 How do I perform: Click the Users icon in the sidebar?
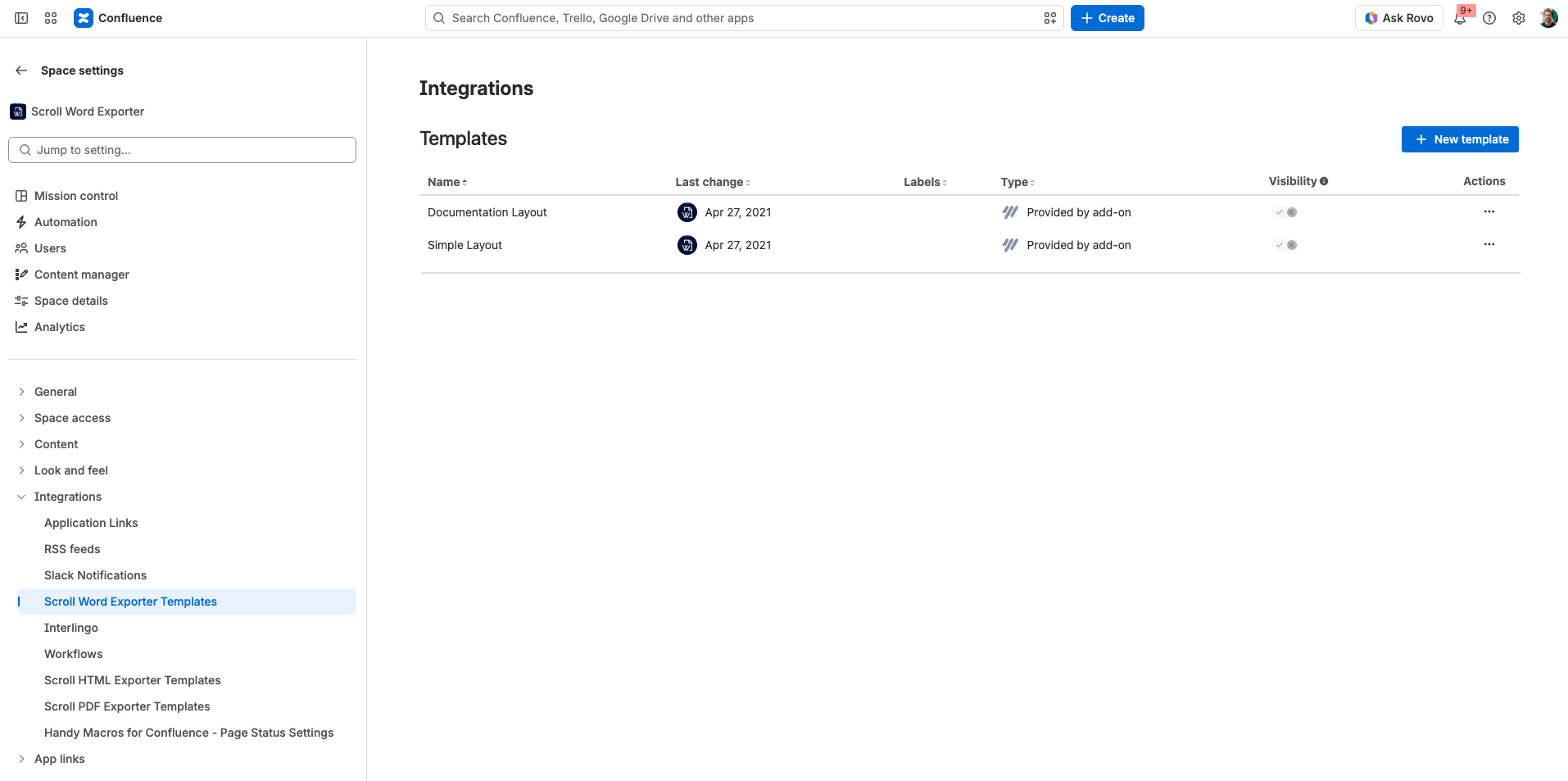point(21,248)
